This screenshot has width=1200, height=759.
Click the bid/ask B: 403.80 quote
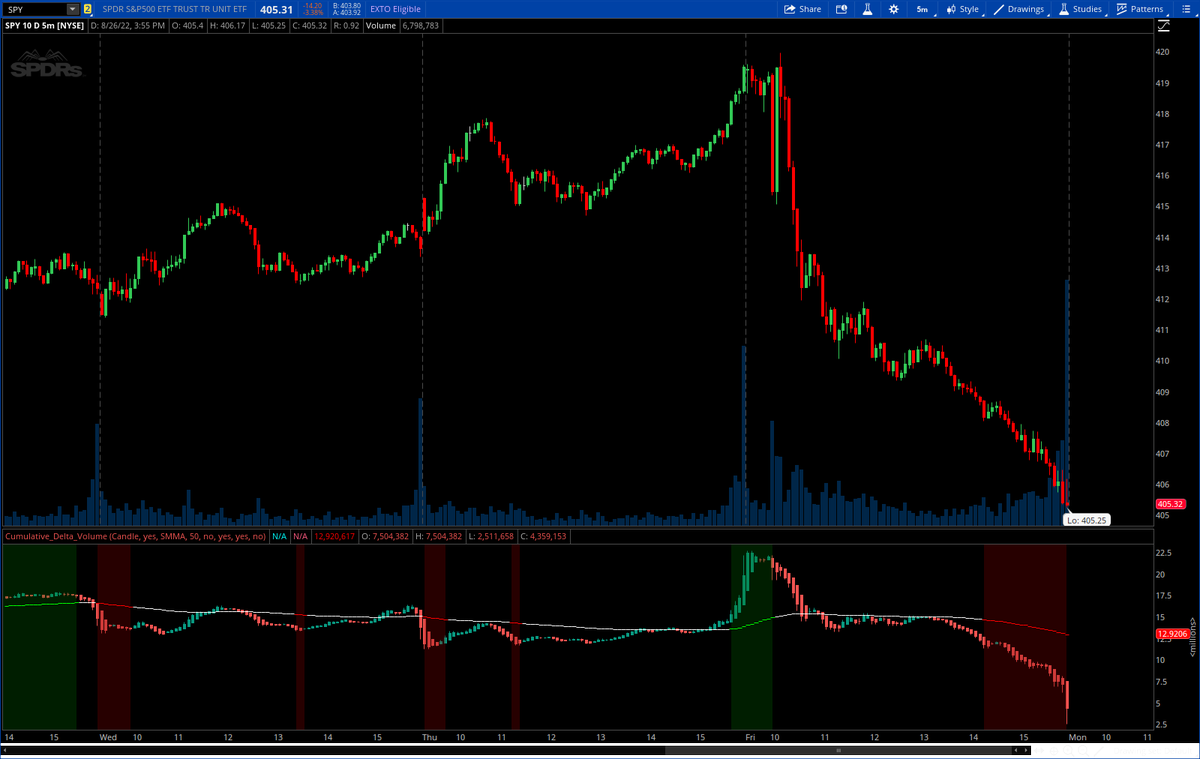pos(347,6)
